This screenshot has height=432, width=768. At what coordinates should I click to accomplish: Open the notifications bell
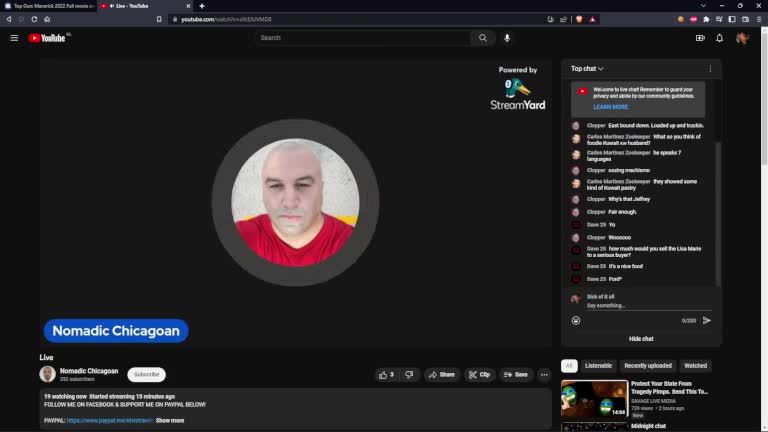[x=720, y=38]
